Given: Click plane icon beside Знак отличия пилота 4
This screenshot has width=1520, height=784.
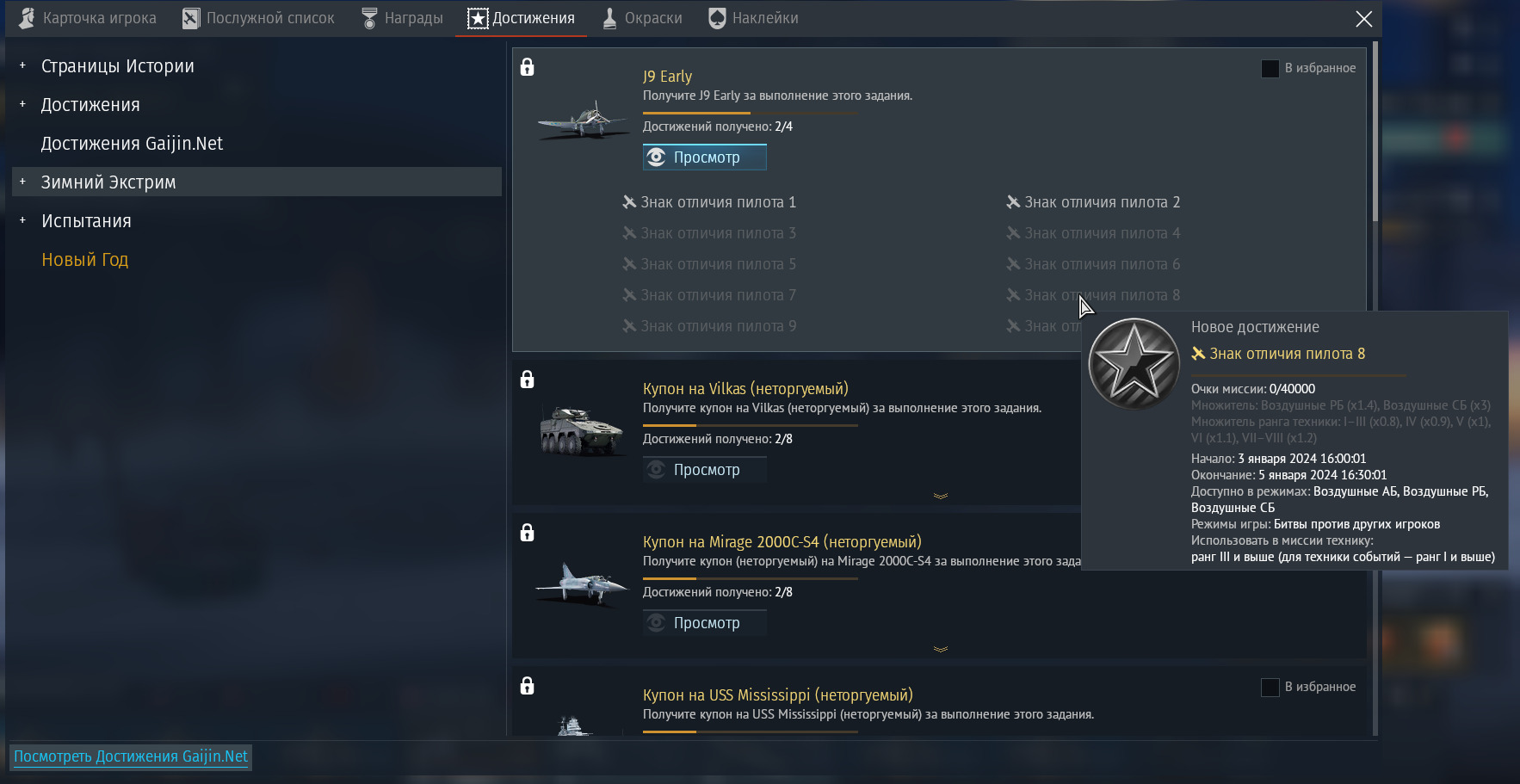Looking at the screenshot, I should coord(1013,233).
